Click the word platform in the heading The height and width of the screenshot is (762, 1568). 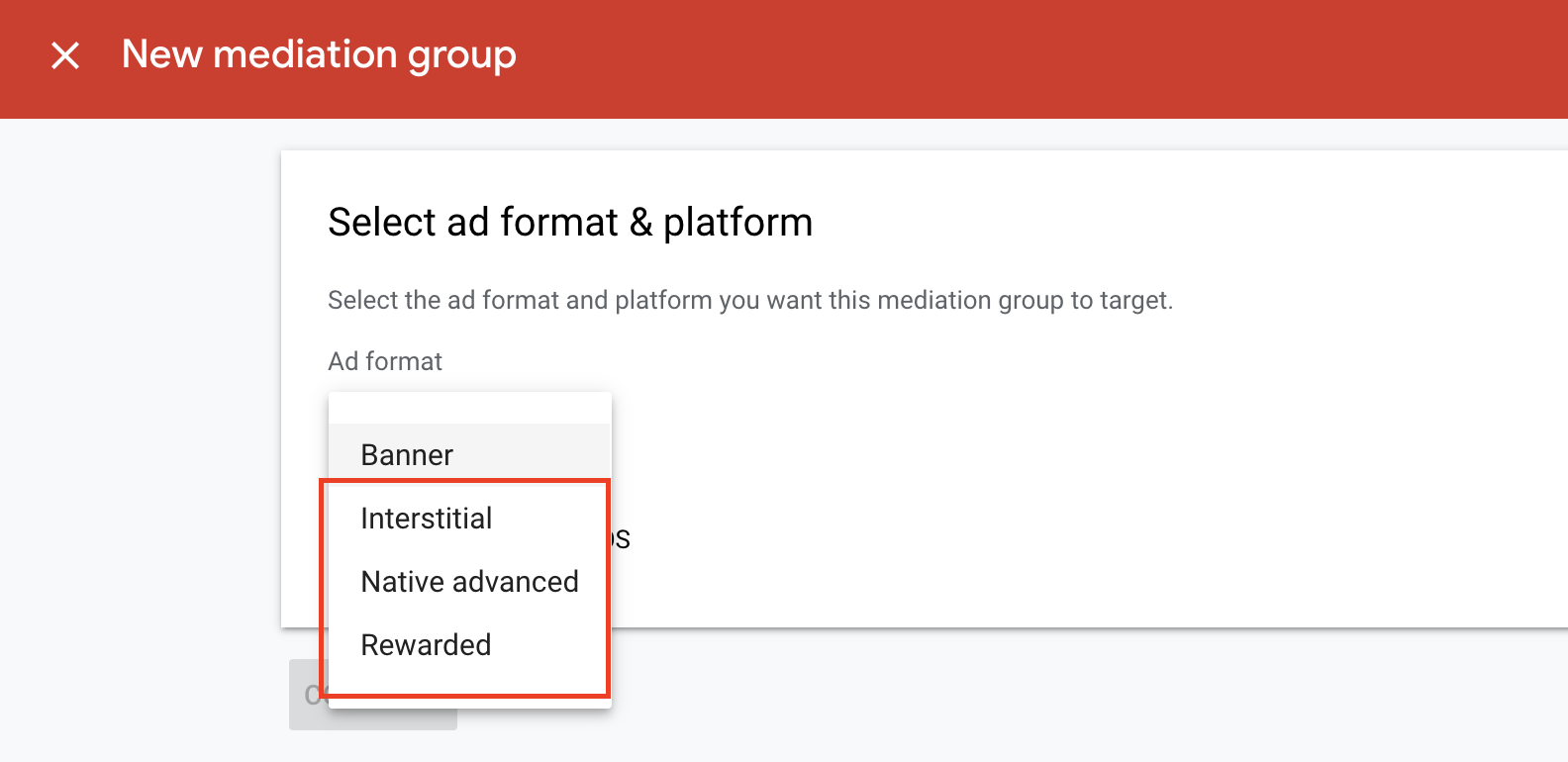tap(737, 224)
